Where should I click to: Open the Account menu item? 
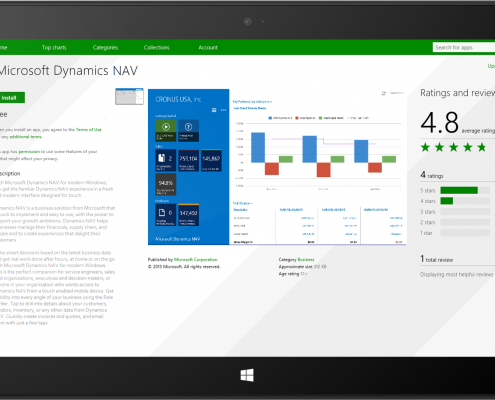[208, 47]
